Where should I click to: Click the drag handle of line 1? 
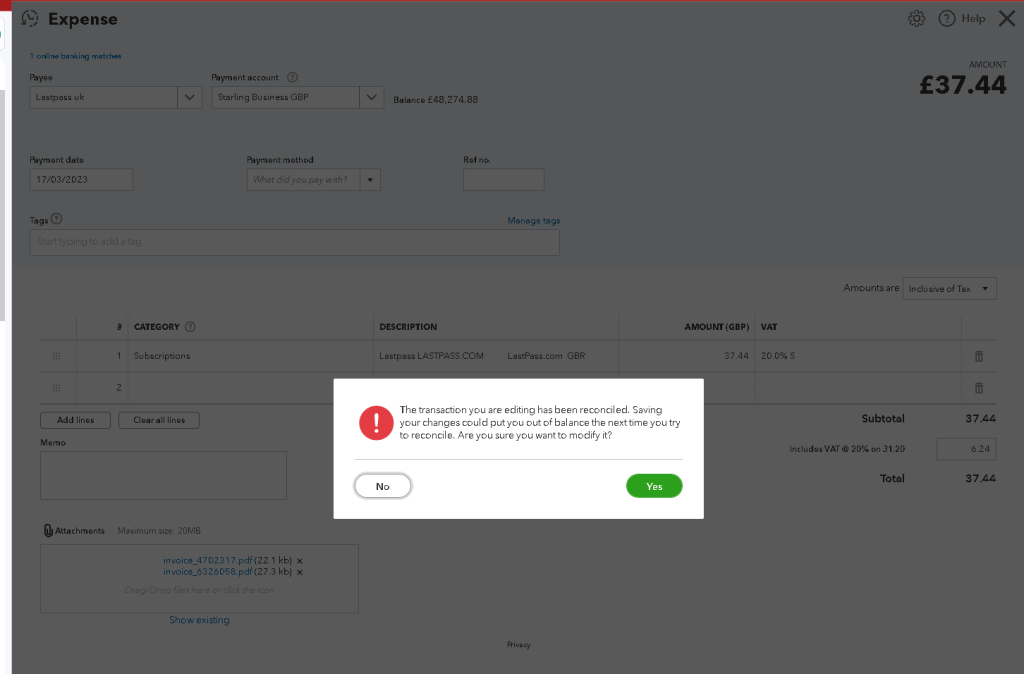pos(57,356)
